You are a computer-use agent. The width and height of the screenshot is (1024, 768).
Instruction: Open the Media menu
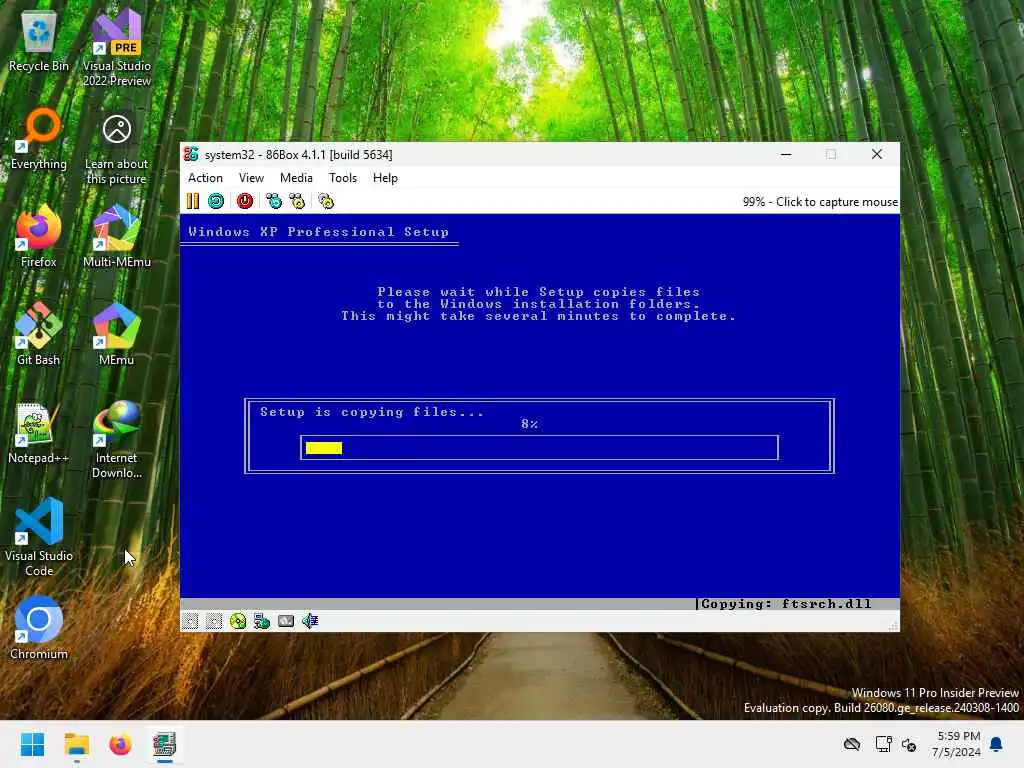coord(296,178)
